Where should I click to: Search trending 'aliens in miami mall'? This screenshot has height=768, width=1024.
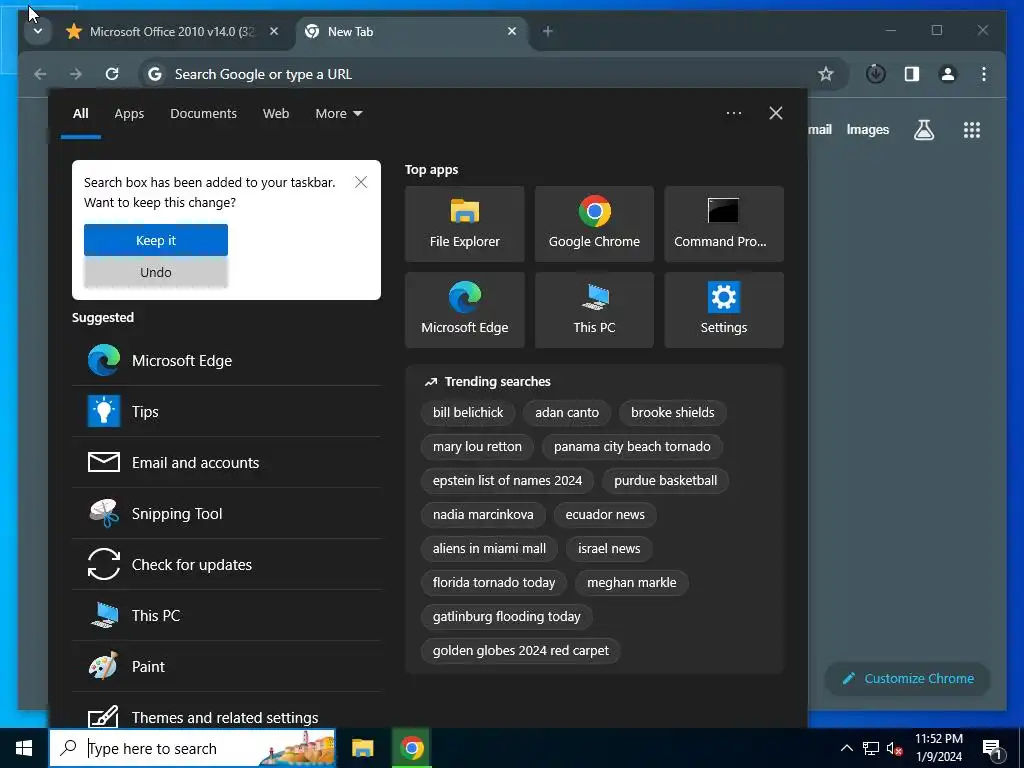tap(488, 549)
